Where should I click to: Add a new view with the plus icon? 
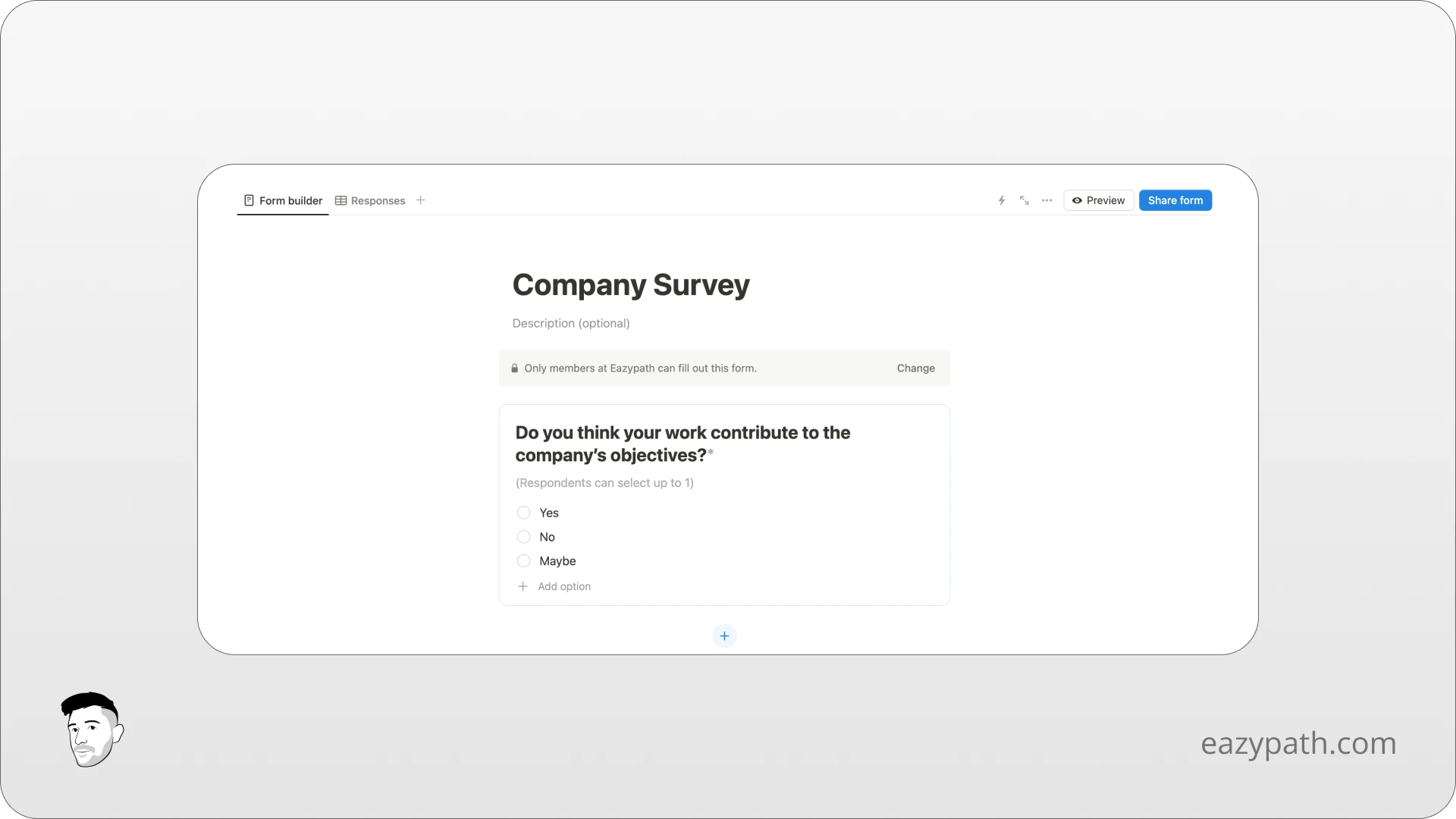pyautogui.click(x=421, y=200)
